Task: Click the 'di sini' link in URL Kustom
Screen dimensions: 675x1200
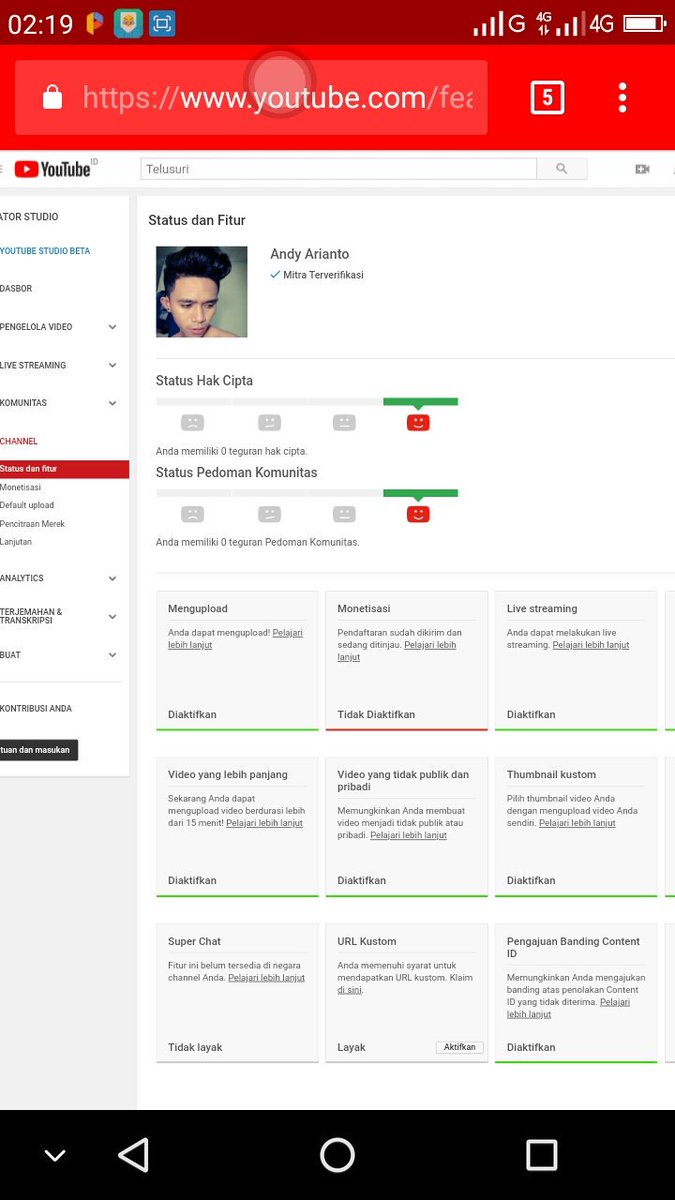Action: 350,990
